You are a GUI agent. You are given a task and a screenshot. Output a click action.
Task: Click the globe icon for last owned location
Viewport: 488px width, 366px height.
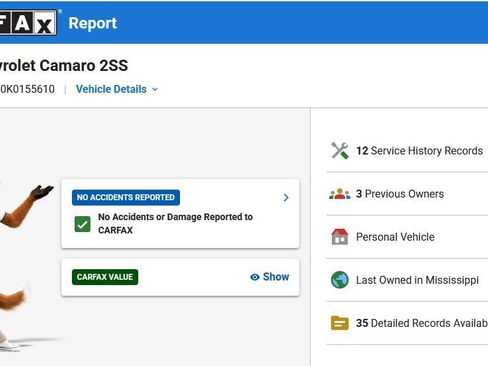tap(340, 280)
